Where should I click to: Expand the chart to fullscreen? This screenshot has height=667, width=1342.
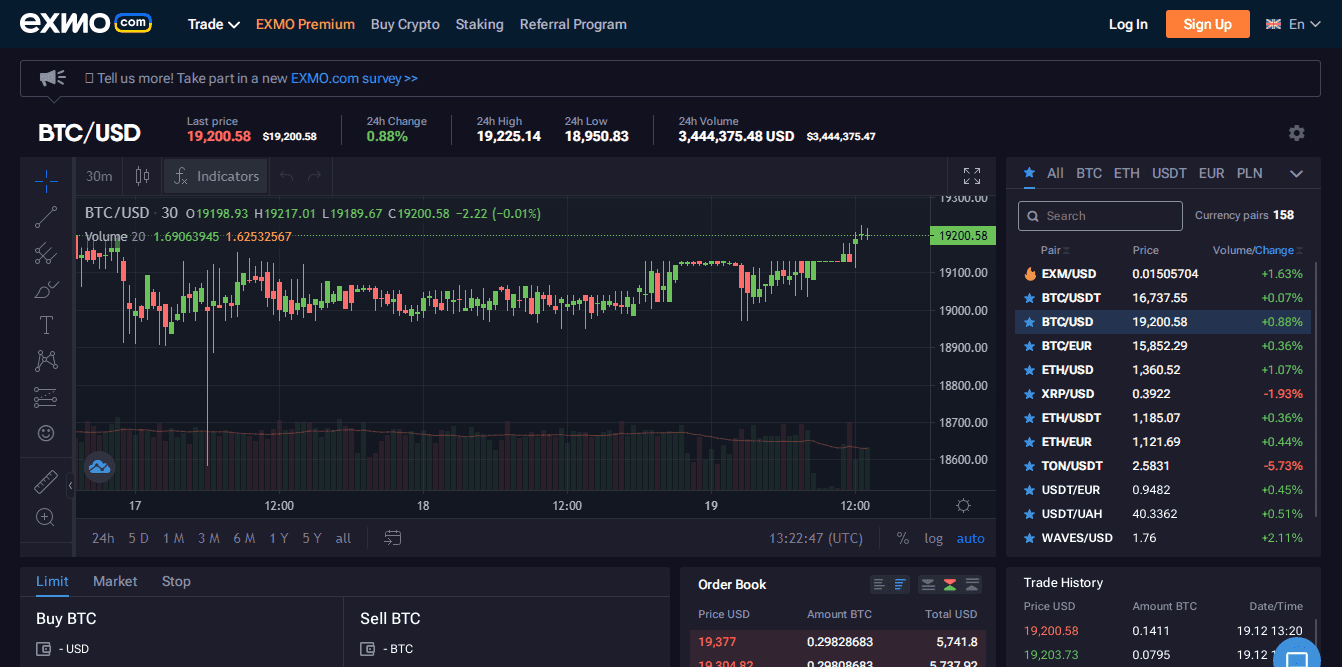[971, 175]
